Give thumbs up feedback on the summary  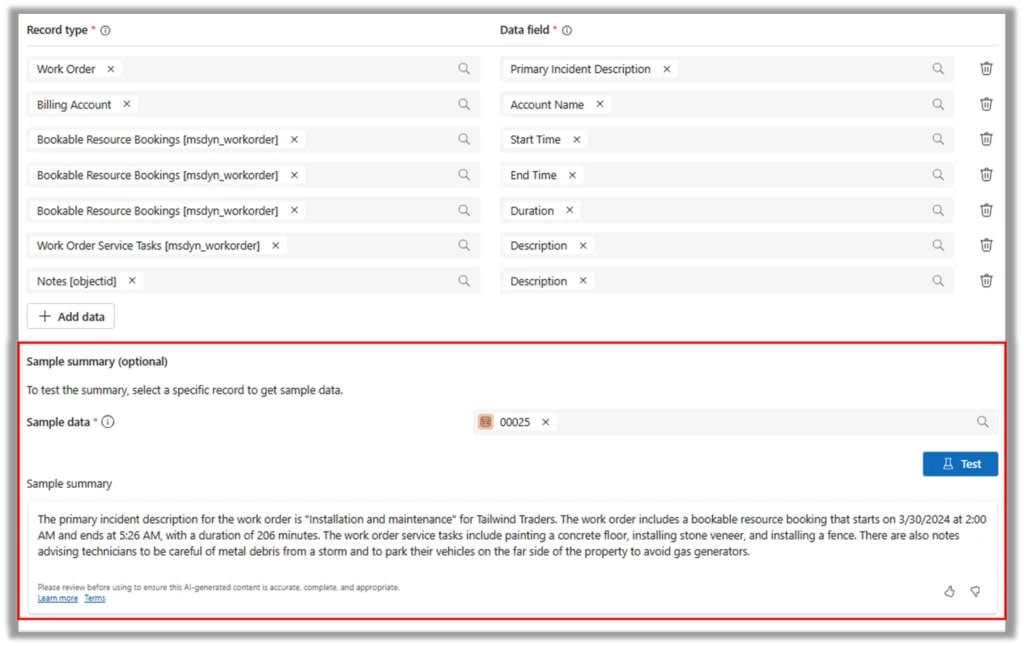[949, 591]
